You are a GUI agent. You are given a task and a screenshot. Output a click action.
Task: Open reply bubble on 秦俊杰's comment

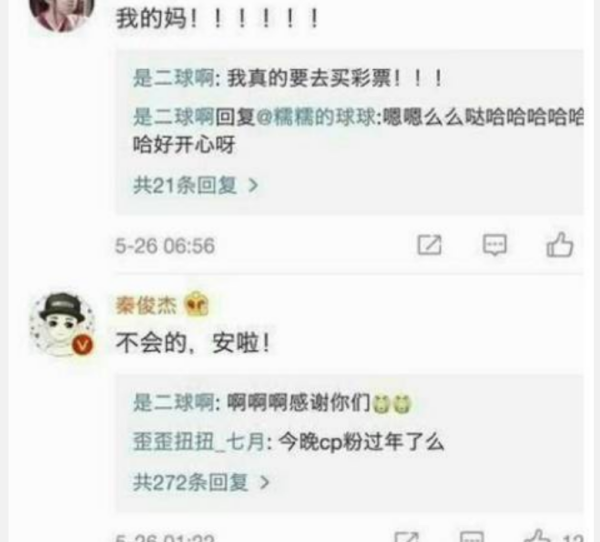pos(472,537)
